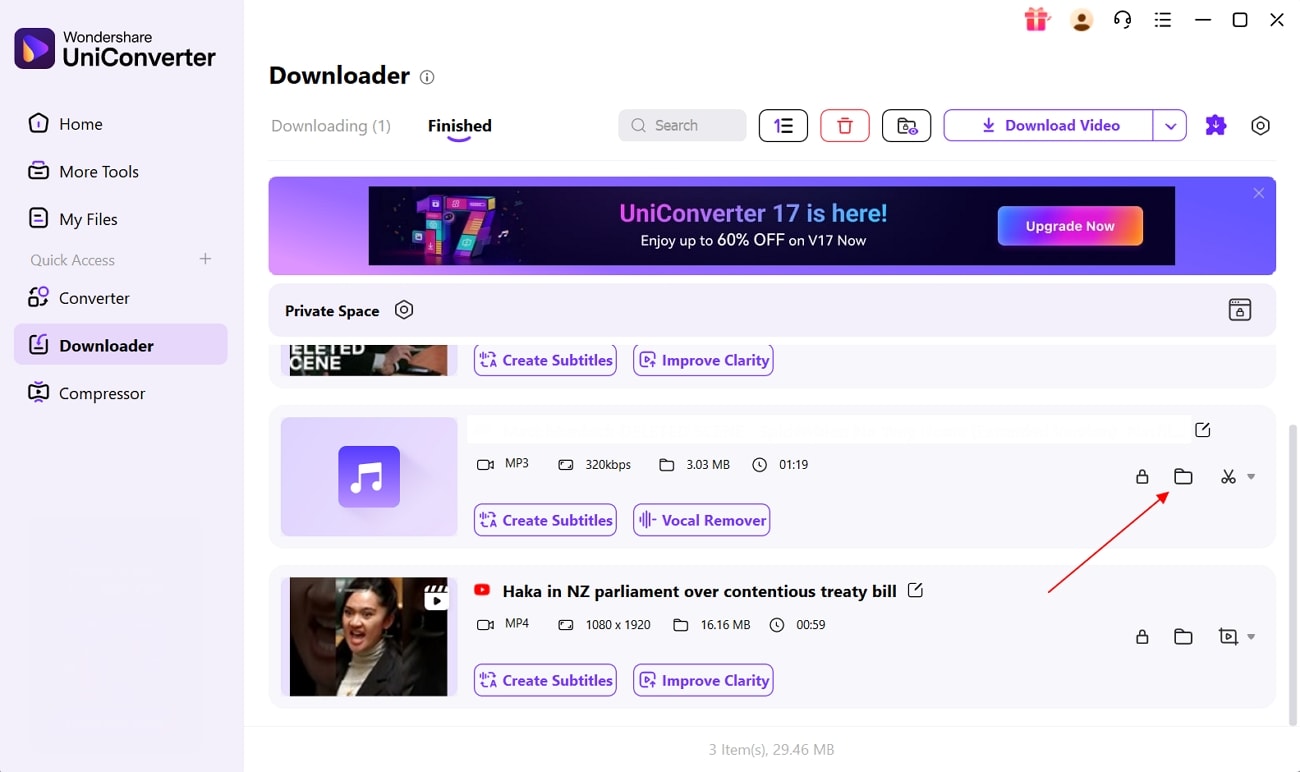Open the purple puzzle-piece plugin icon
The image size is (1300, 772).
[x=1216, y=125]
